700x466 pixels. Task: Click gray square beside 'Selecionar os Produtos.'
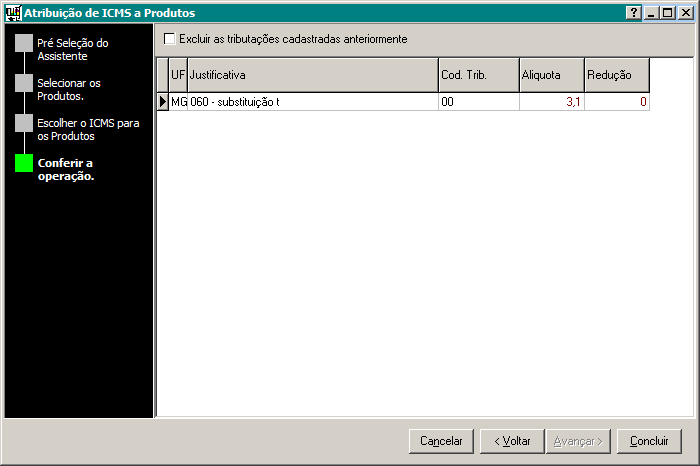click(24, 83)
